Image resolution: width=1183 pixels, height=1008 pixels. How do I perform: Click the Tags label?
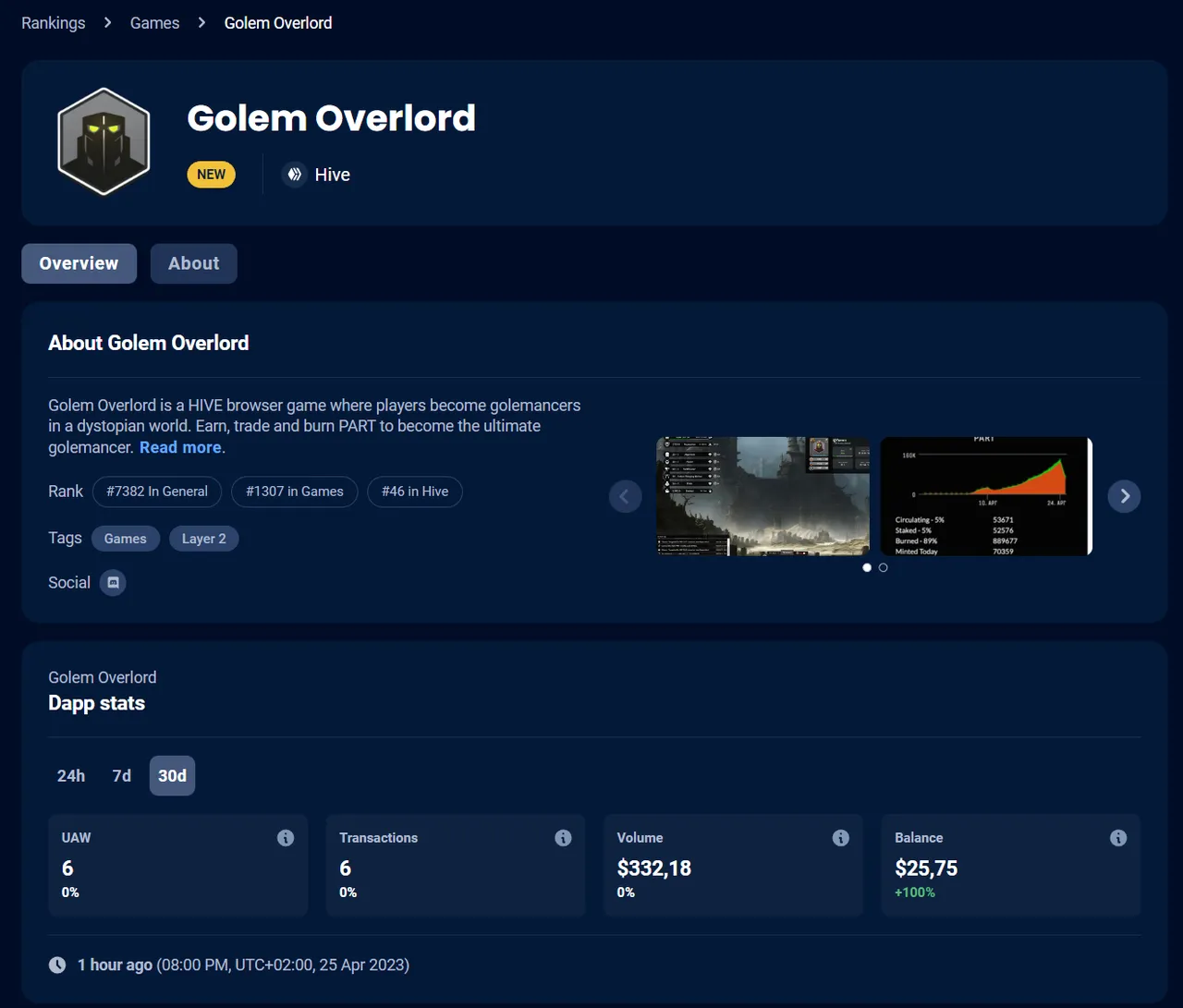[x=65, y=538]
